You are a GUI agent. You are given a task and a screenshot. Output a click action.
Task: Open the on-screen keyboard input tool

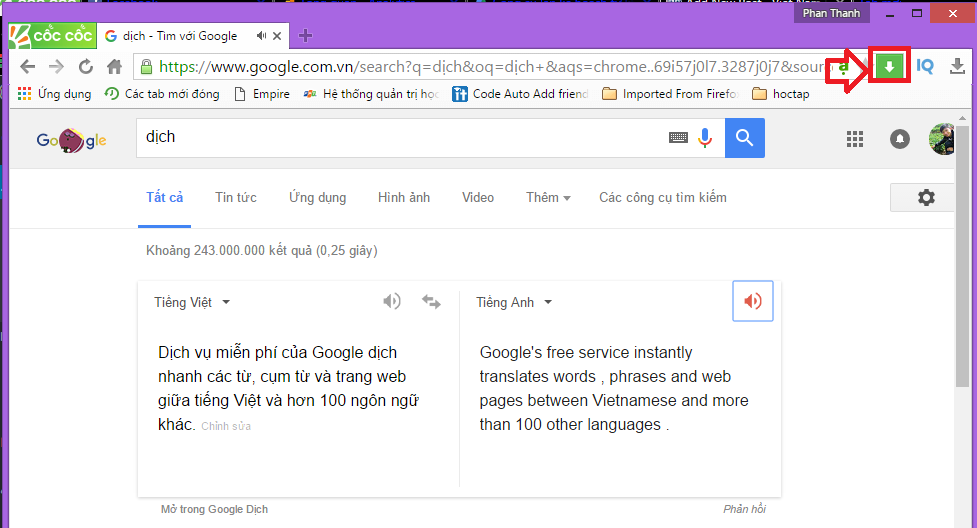coord(678,137)
